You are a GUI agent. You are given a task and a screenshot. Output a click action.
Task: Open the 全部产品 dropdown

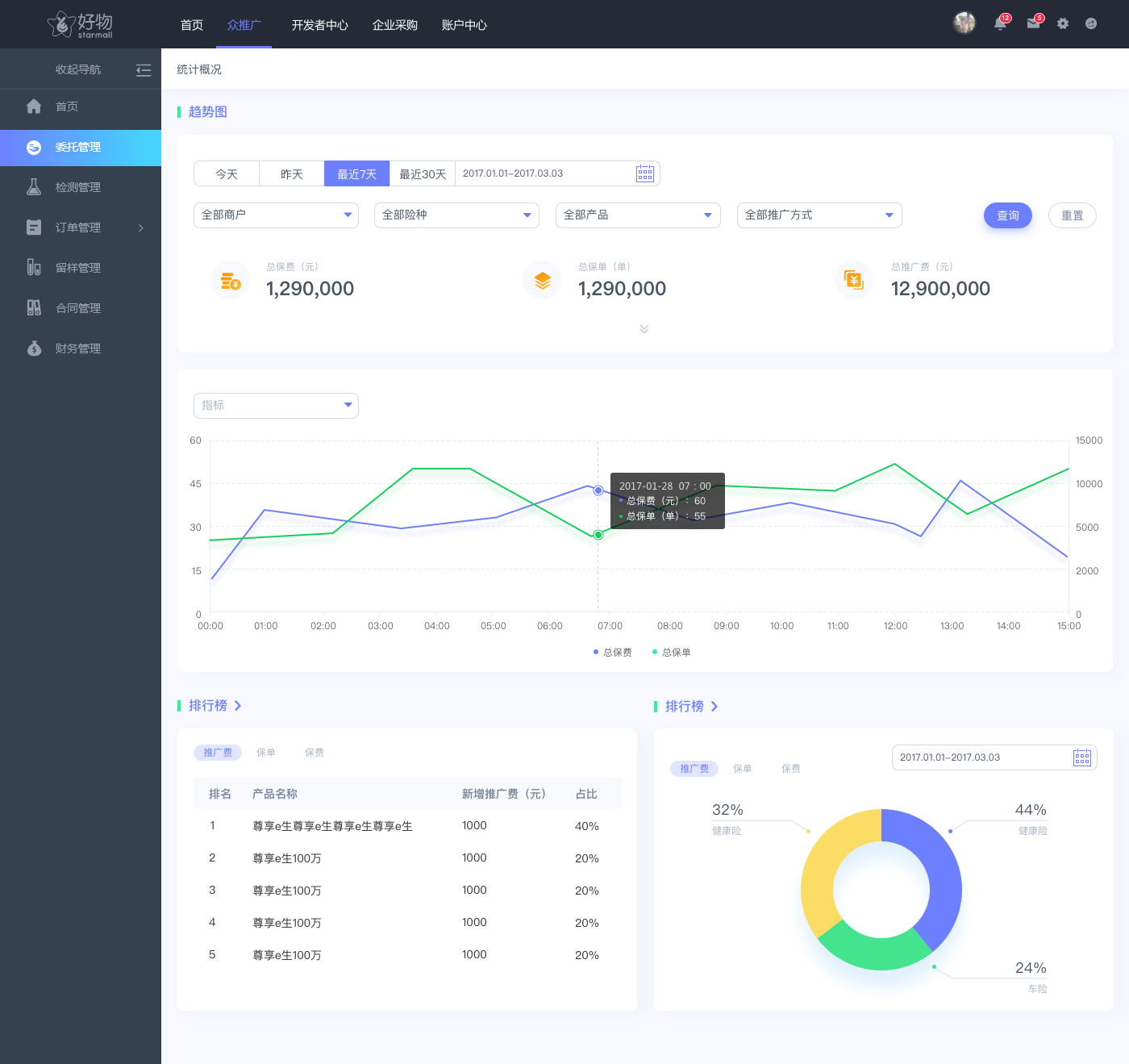coord(638,215)
